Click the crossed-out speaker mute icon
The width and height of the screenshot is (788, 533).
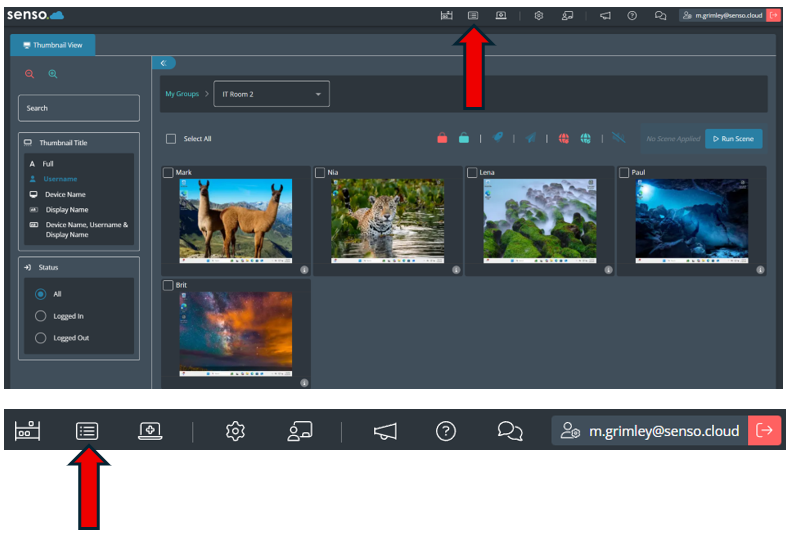pos(619,138)
